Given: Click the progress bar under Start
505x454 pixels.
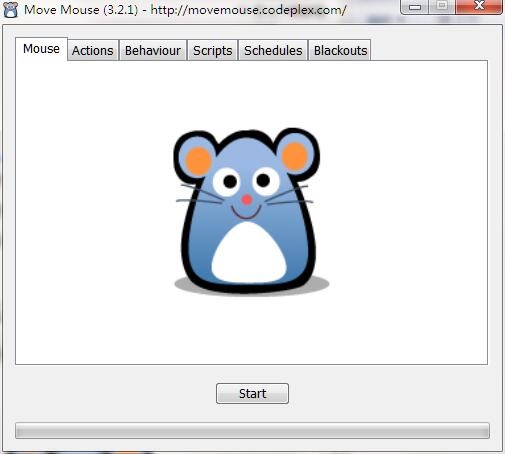Looking at the screenshot, I should [x=252, y=430].
